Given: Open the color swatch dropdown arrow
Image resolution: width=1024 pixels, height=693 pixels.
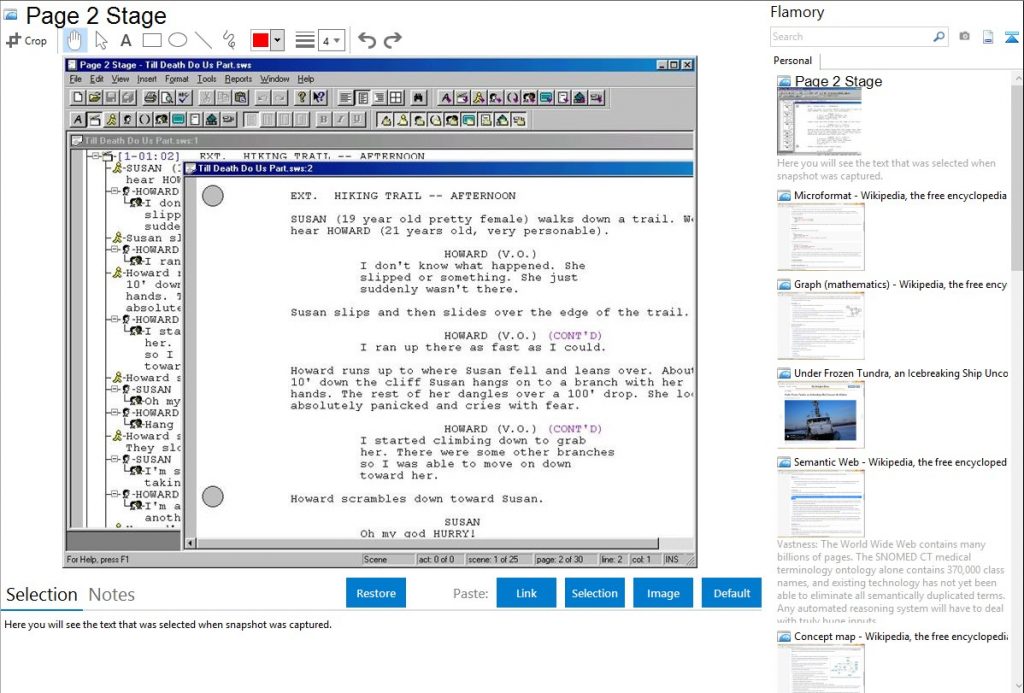Looking at the screenshot, I should [278, 40].
